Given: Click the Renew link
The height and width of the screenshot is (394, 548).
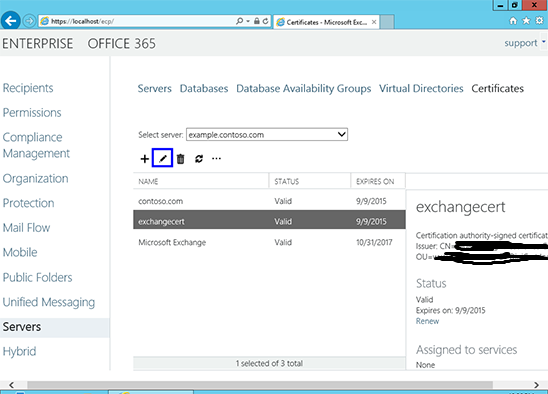Looking at the screenshot, I should (427, 321).
